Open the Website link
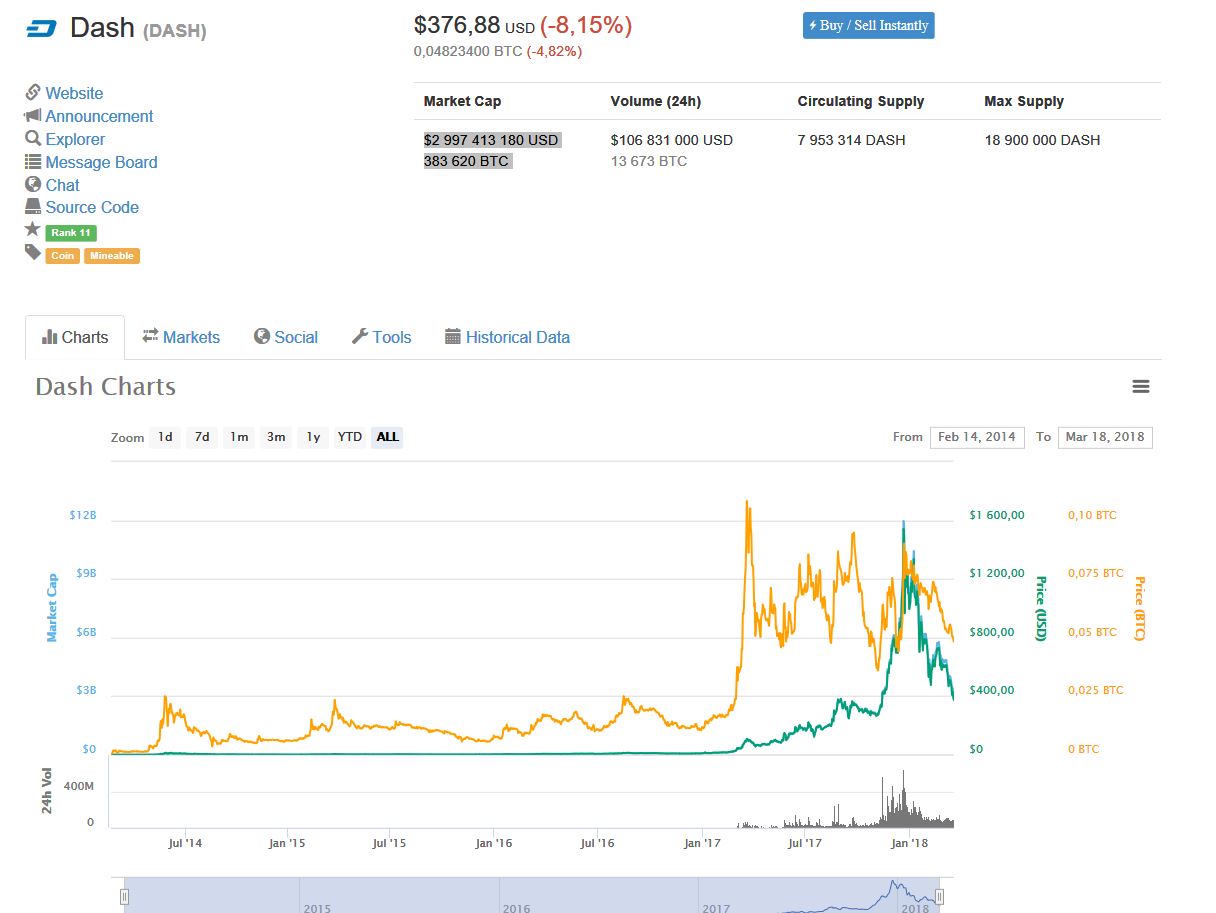Image resolution: width=1216 pixels, height=913 pixels. point(74,93)
